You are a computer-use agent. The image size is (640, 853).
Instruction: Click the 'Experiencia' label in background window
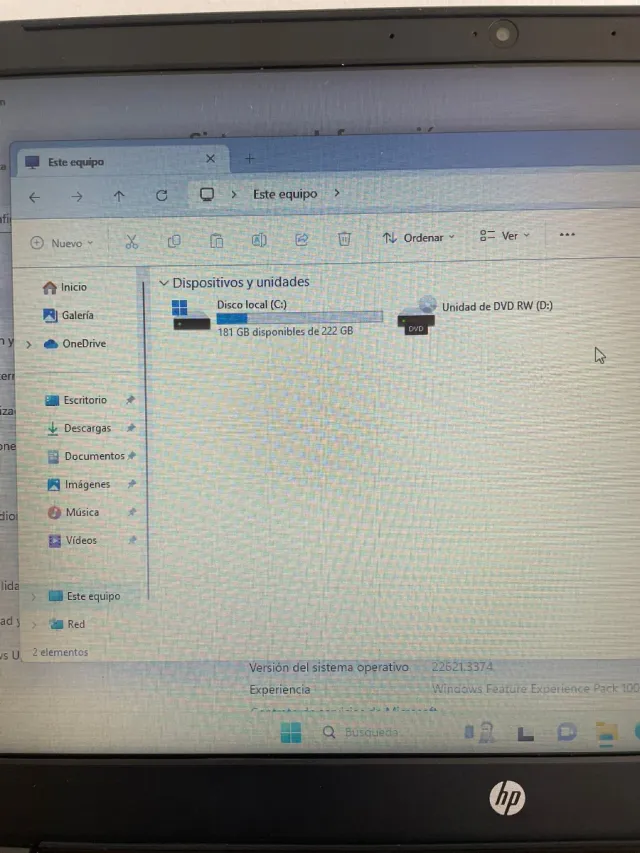280,690
